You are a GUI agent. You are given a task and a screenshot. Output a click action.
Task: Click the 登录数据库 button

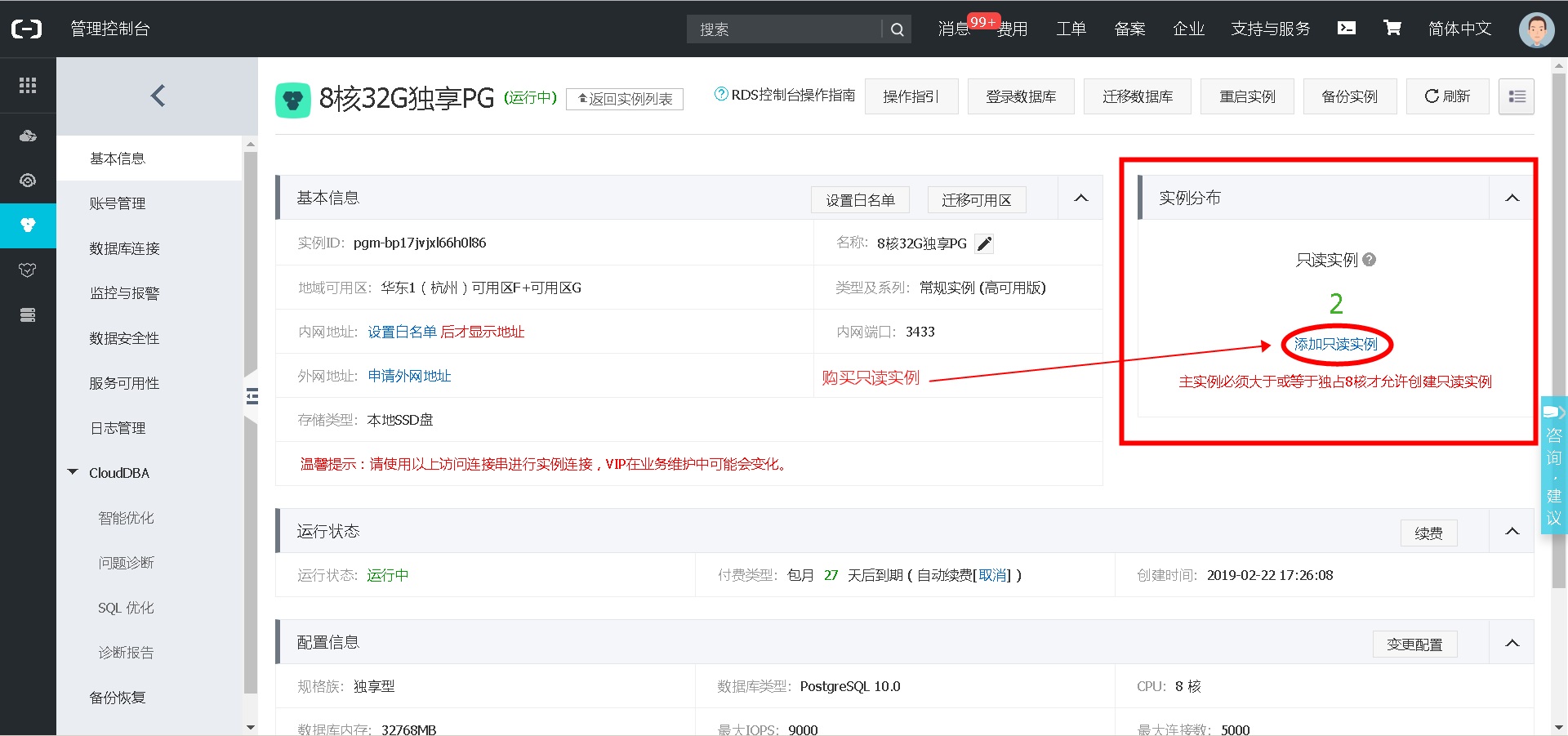[1021, 96]
